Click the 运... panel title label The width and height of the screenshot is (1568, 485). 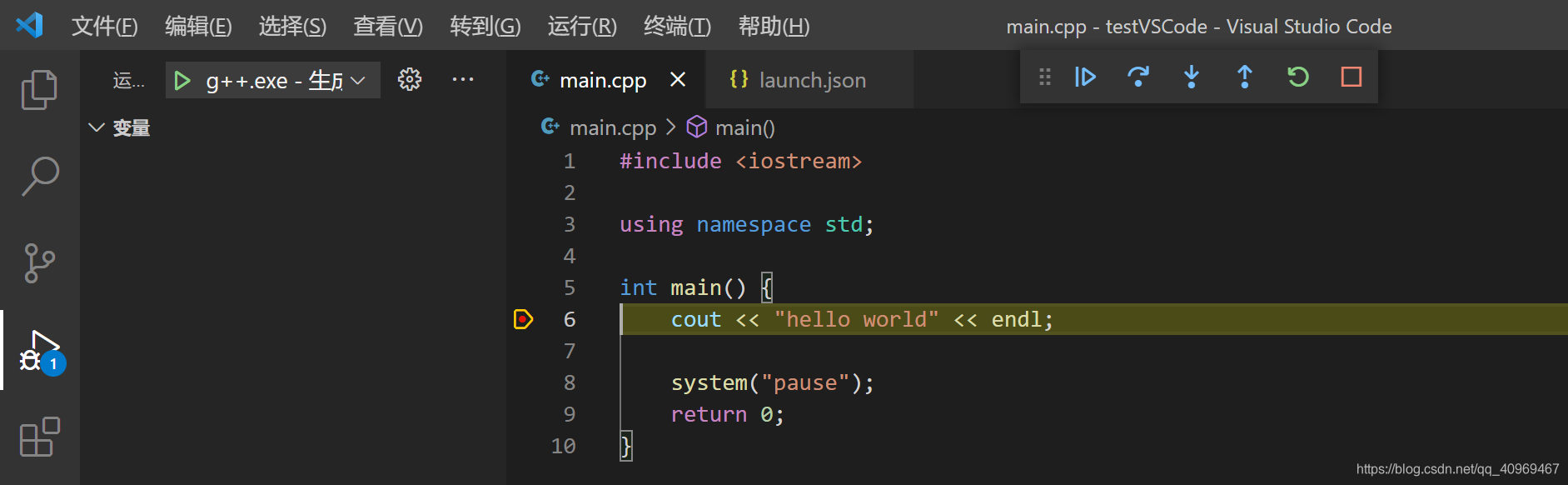[x=128, y=81]
